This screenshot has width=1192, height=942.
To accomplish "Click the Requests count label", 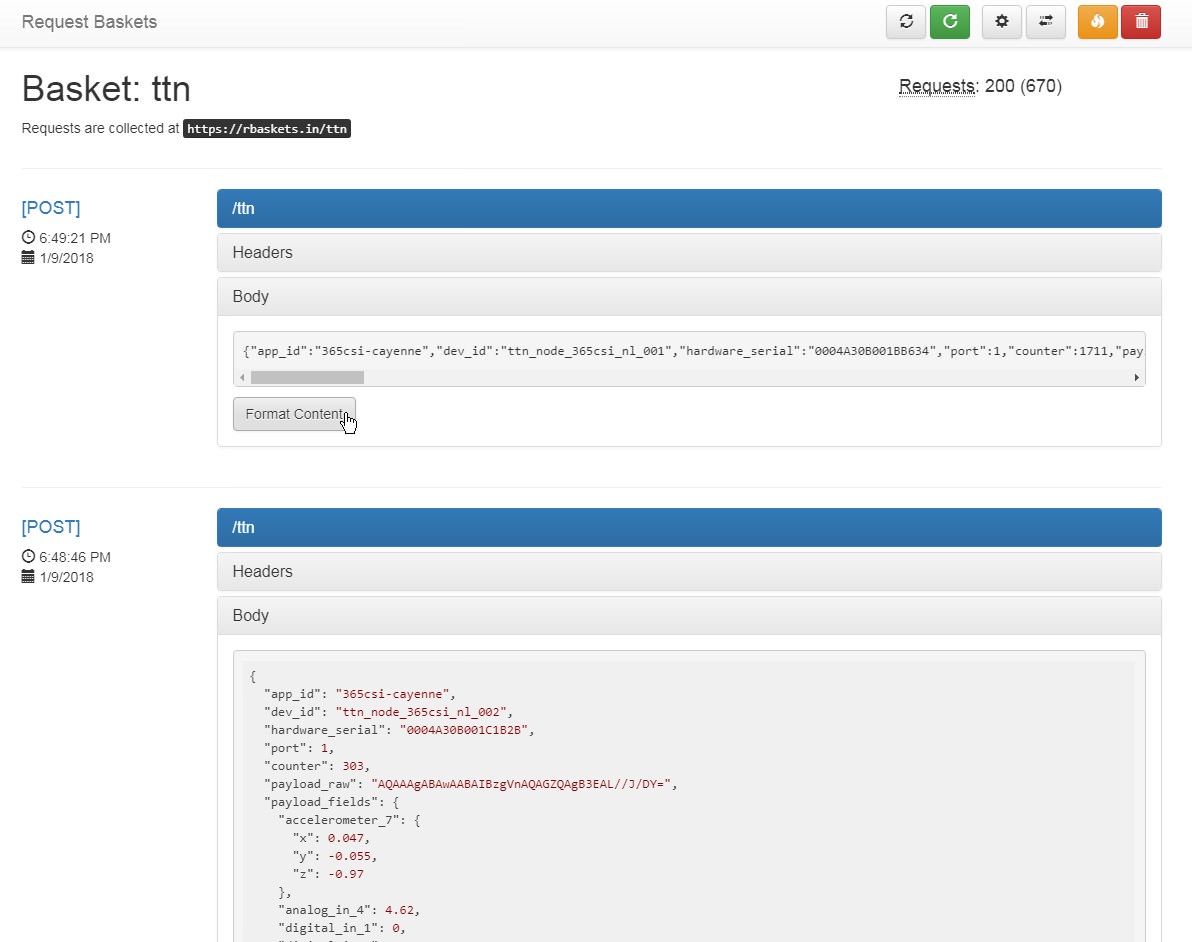I will point(937,86).
